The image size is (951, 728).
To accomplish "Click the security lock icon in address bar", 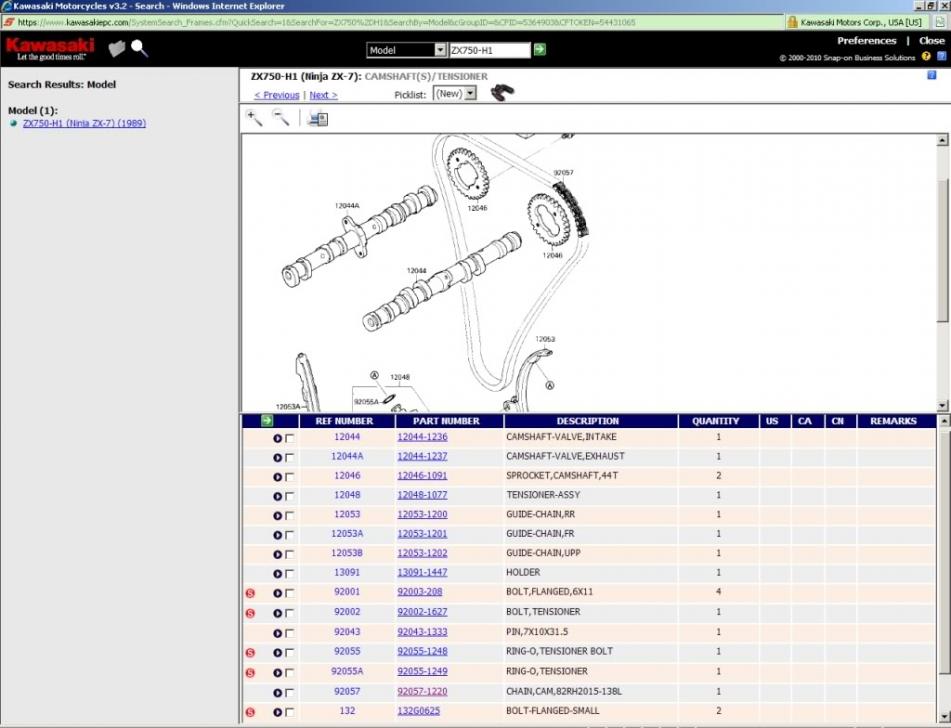I will coord(792,22).
